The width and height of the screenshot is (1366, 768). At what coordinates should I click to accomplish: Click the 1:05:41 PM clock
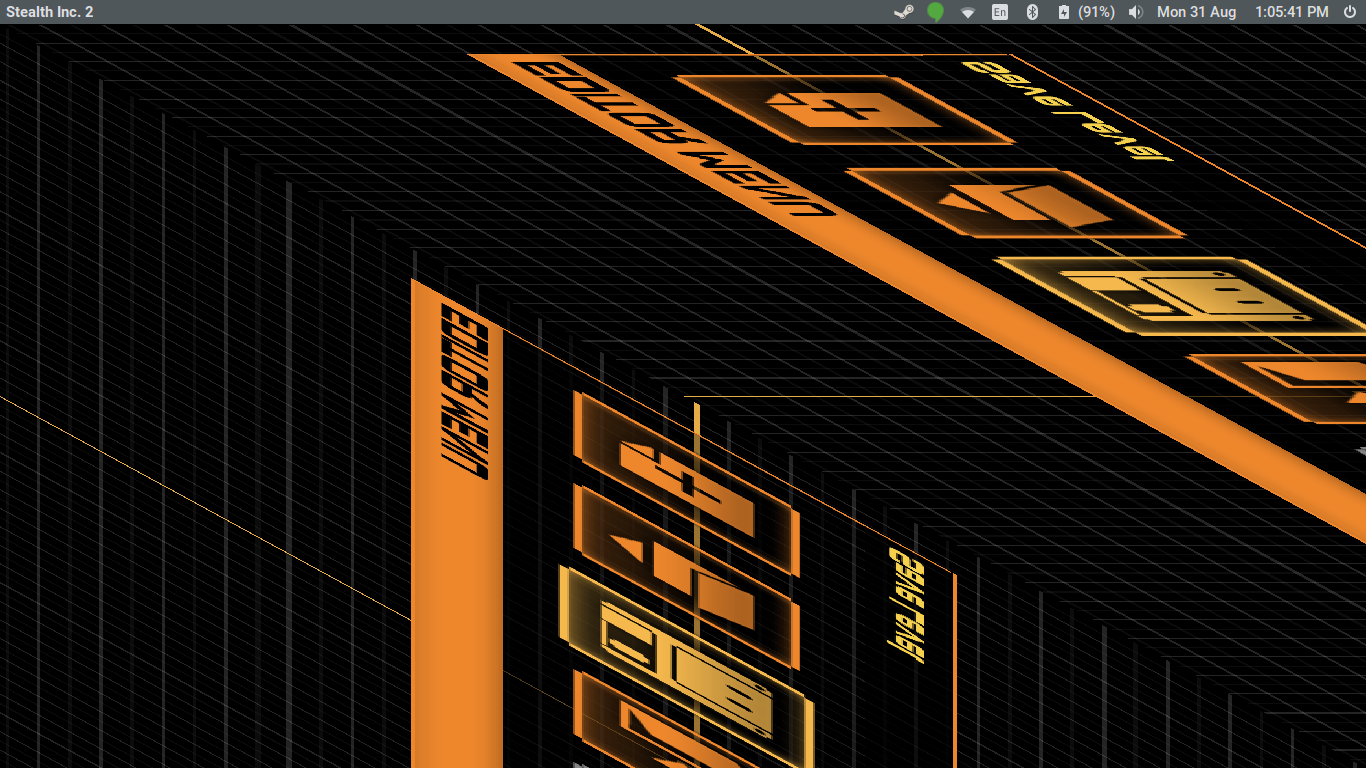[x=1291, y=12]
